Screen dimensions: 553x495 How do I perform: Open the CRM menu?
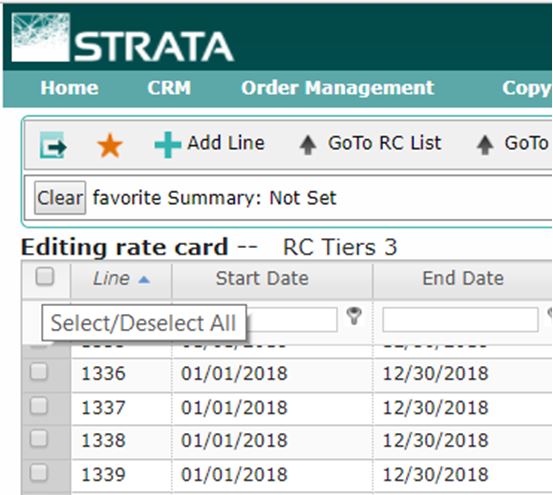tap(169, 87)
